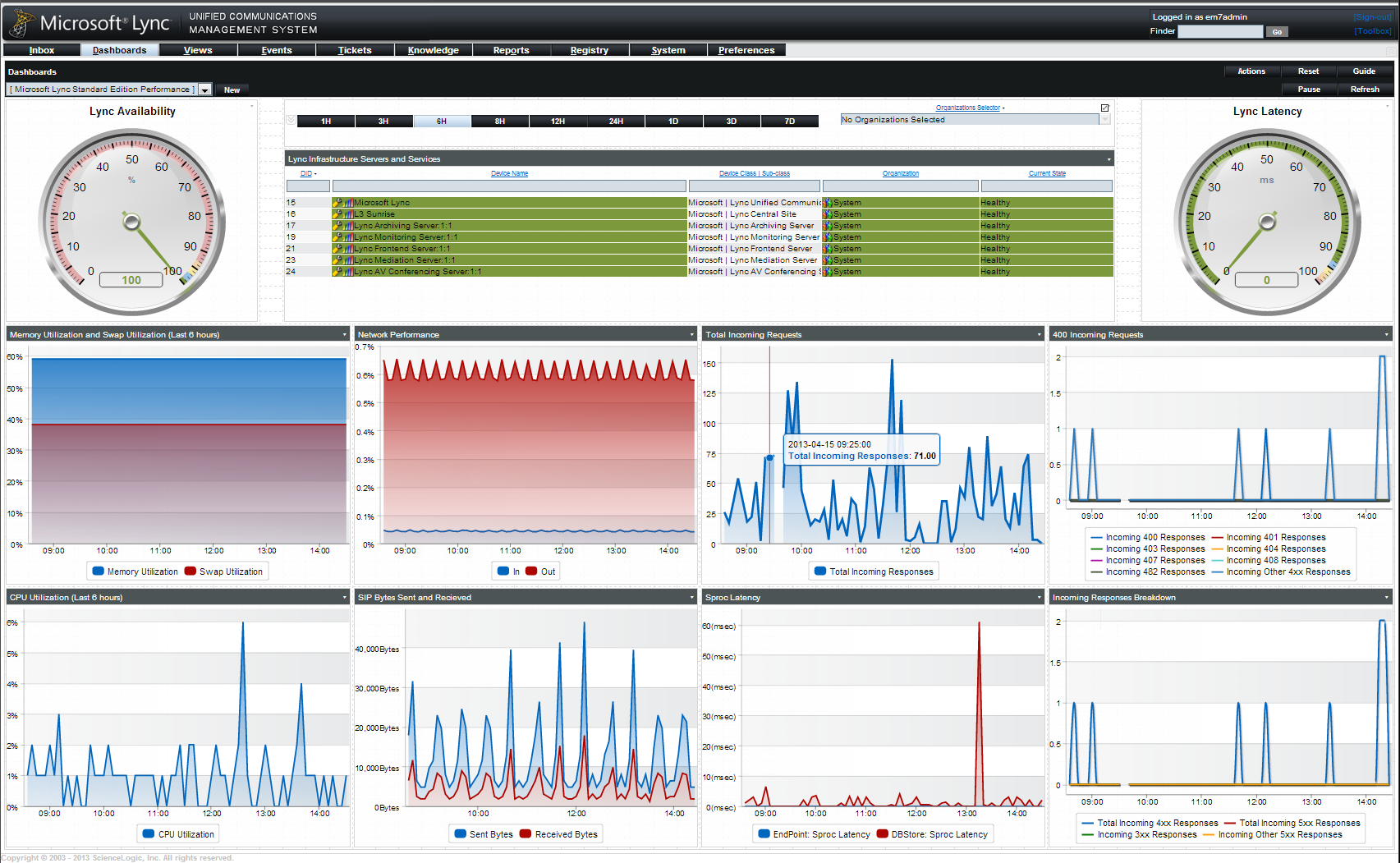Screen dimensions: 1400x863
Task: Click the Sign-out link
Action: pos(1373,17)
